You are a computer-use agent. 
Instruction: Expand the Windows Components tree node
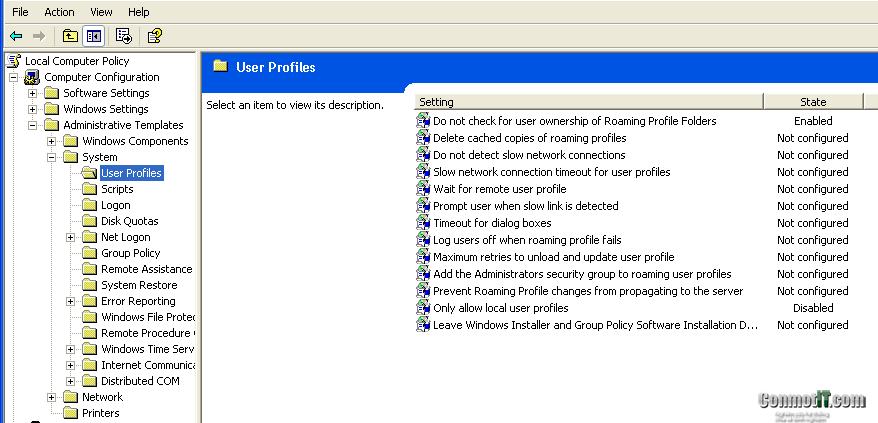(52, 141)
